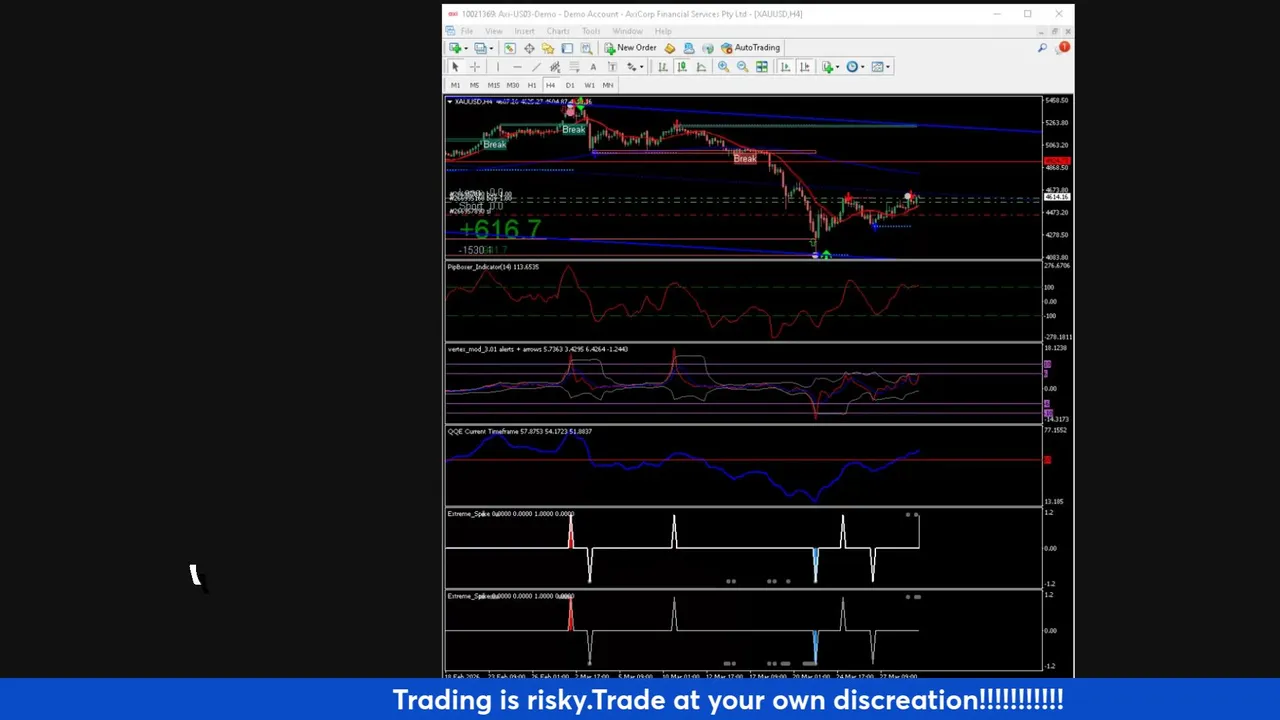The height and width of the screenshot is (720, 1280).
Task: Select the M30 timeframe button
Action: point(513,85)
